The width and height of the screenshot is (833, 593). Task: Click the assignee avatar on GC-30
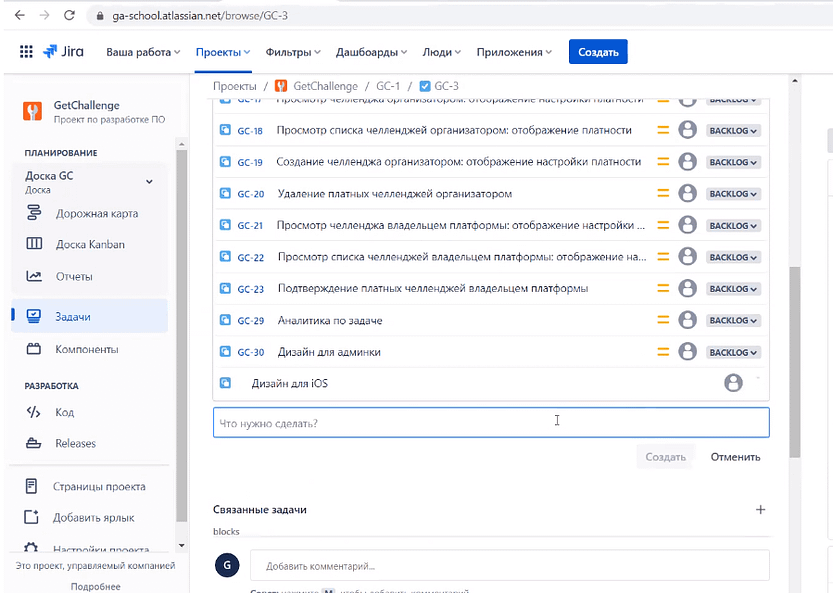[687, 351]
